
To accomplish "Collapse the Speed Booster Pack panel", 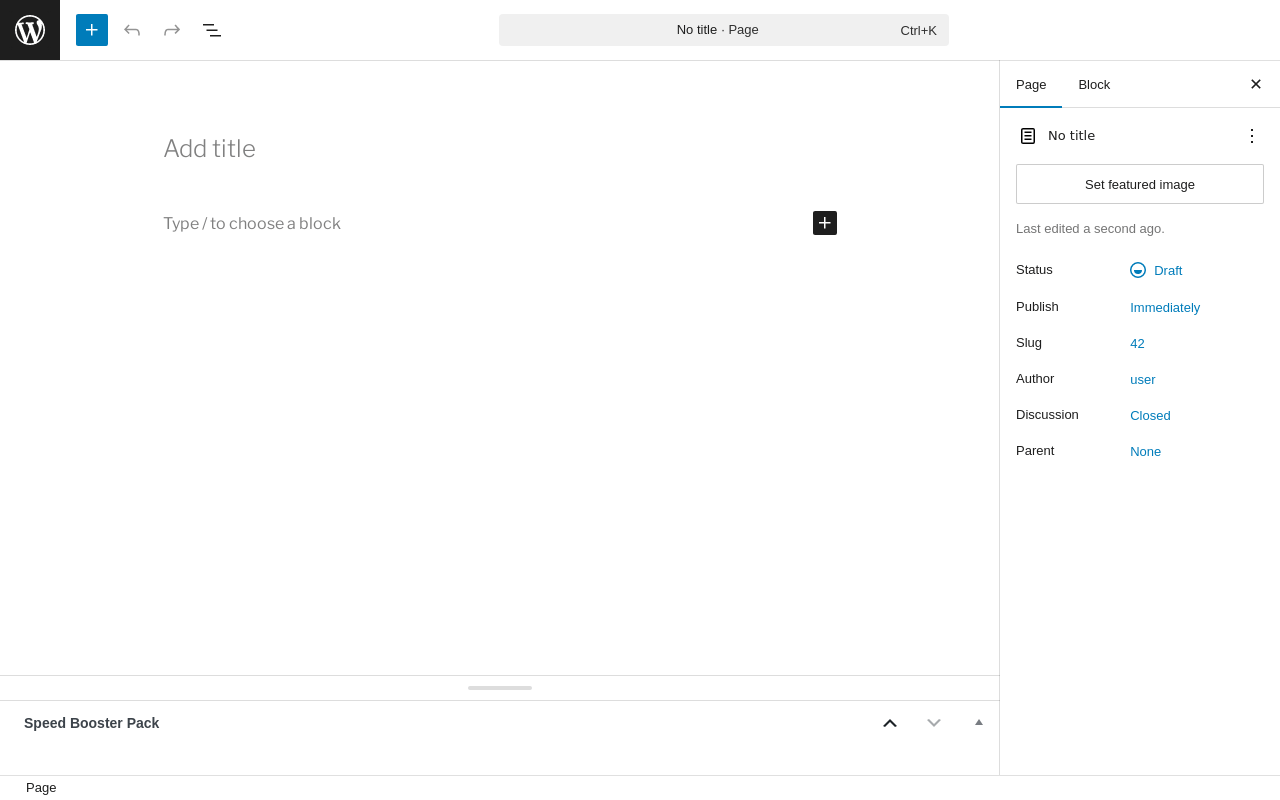I will click(x=979, y=723).
